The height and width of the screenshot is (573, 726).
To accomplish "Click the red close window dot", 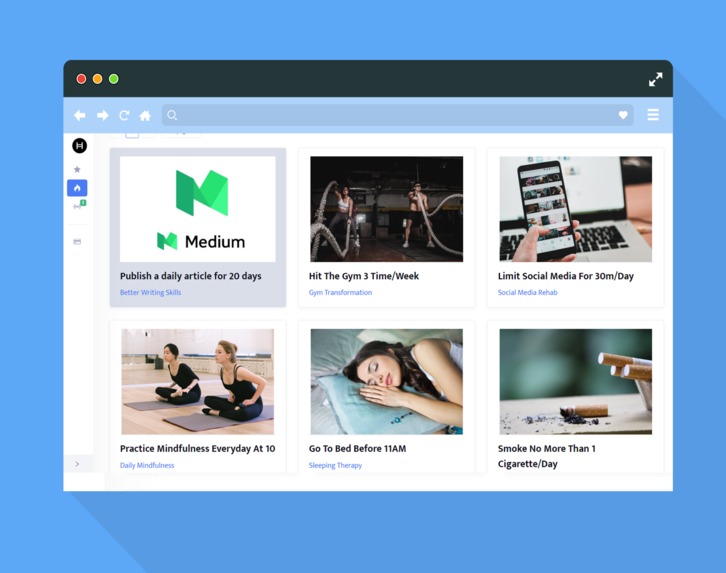I will pos(81,79).
